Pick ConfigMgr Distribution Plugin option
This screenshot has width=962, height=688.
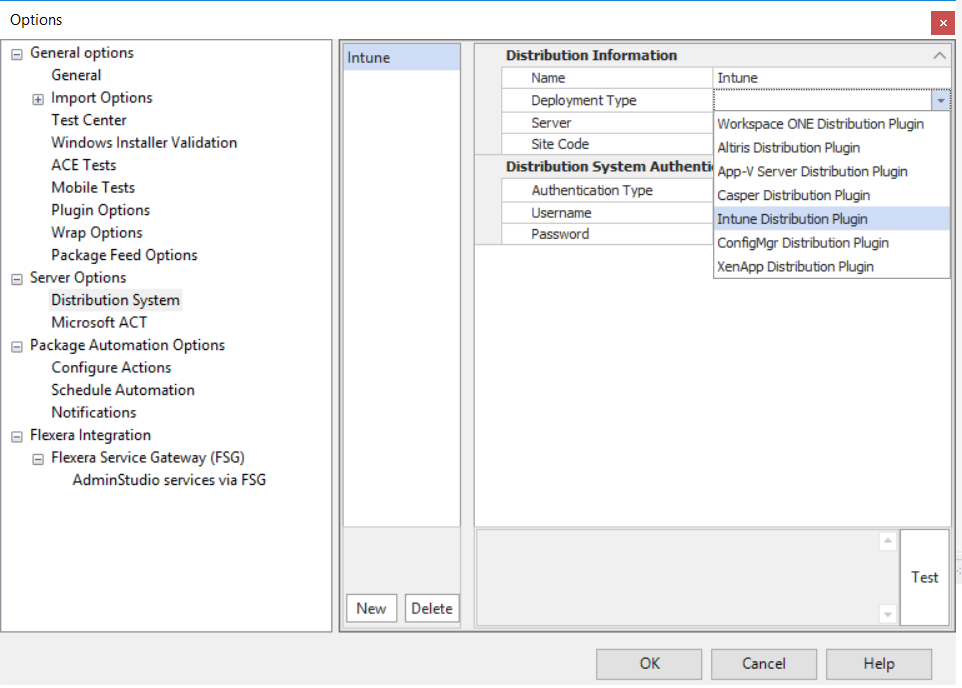click(x=802, y=243)
